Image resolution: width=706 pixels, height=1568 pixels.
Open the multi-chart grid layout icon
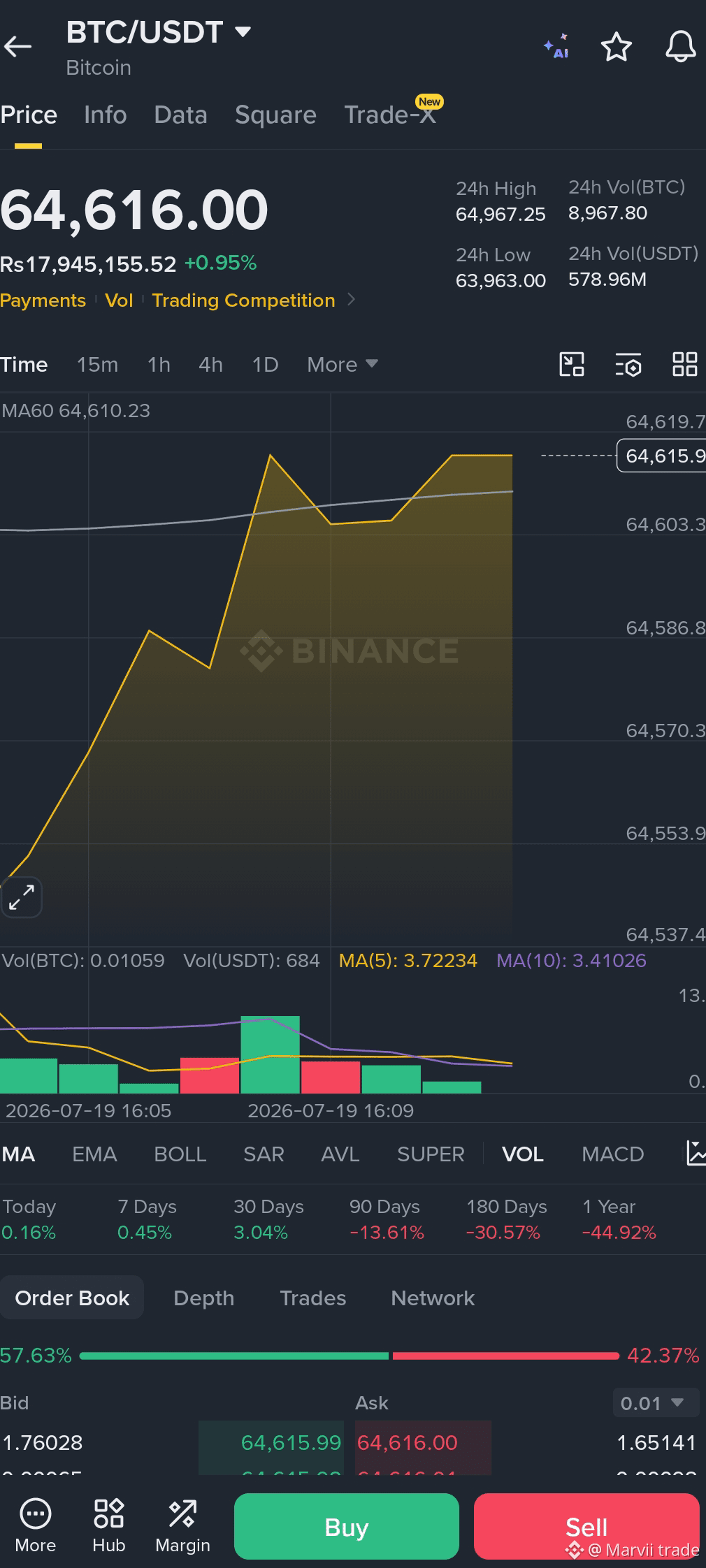[685, 365]
